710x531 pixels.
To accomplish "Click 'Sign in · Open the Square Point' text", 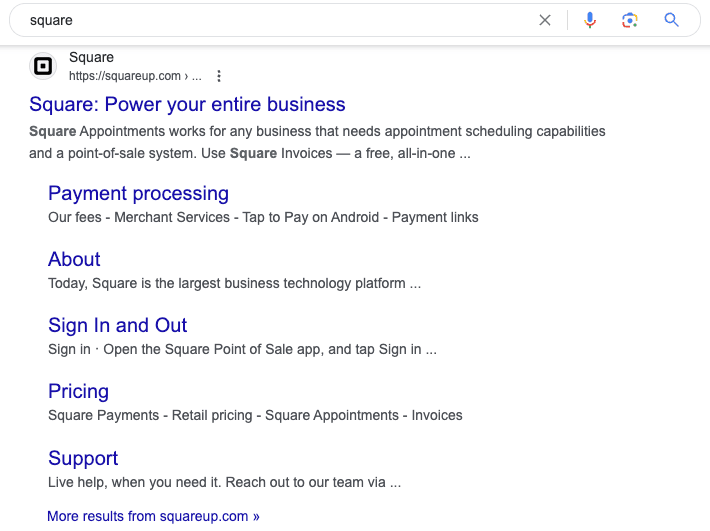I will (242, 349).
